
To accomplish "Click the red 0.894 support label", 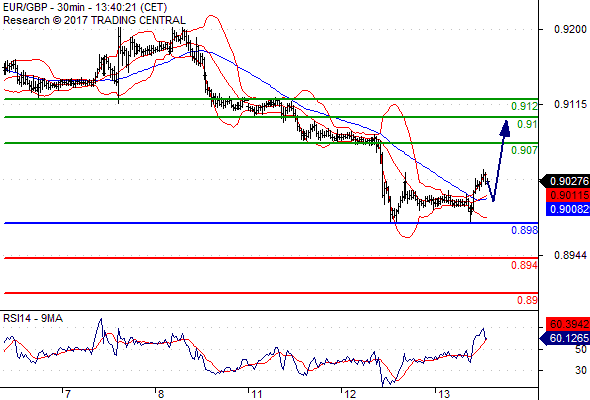I will (x=525, y=265).
